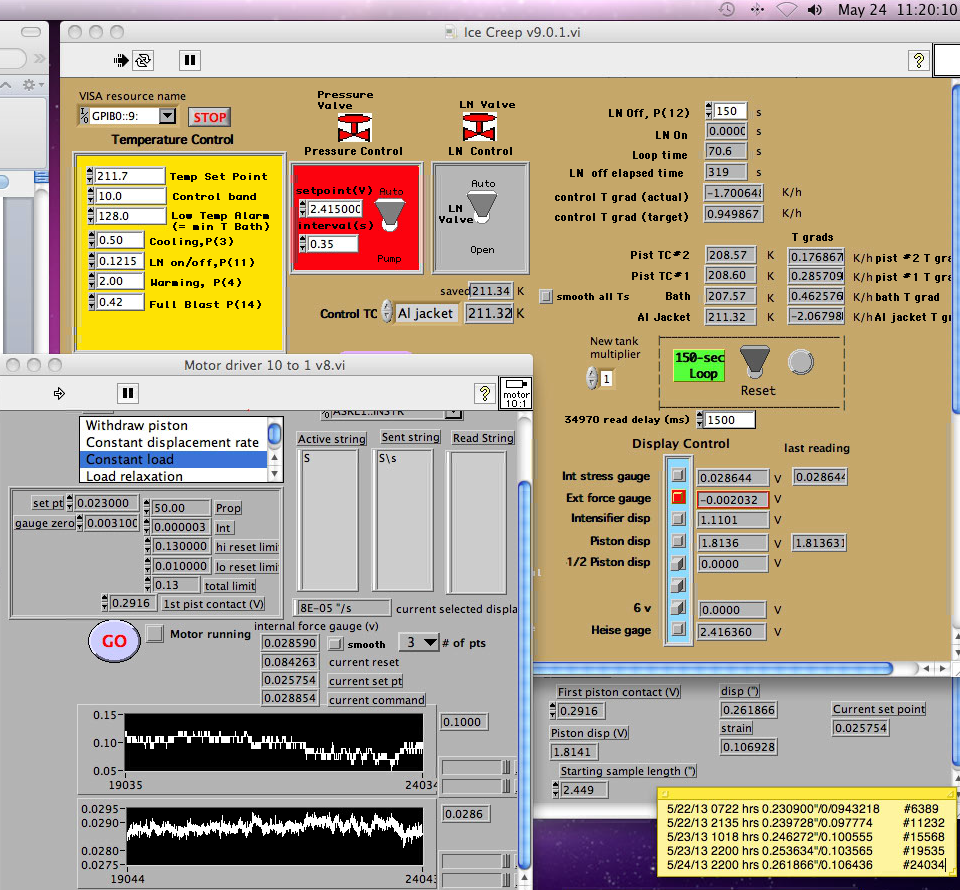This screenshot has width=960, height=890.
Task: Open the VISA resource name dropdown
Action: coord(167,117)
